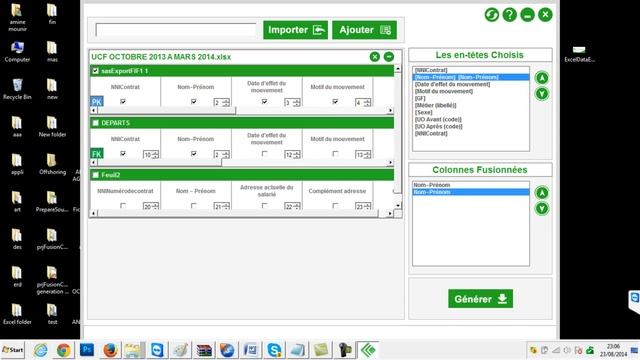This screenshot has height=360, width=640.
Task: Open the Computer desktop icon
Action: [17, 51]
